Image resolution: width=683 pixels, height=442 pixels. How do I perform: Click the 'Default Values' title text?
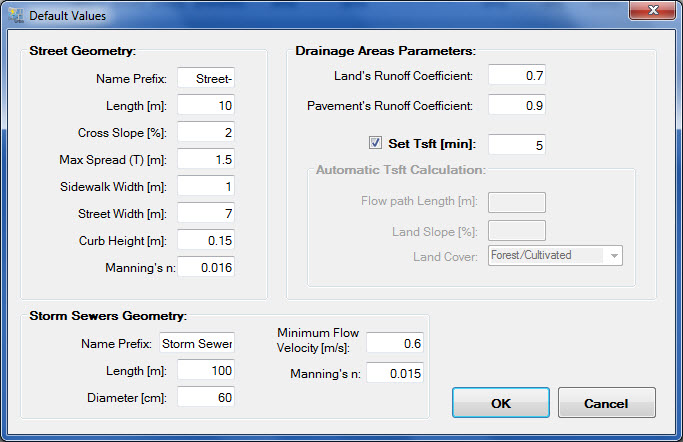point(68,16)
